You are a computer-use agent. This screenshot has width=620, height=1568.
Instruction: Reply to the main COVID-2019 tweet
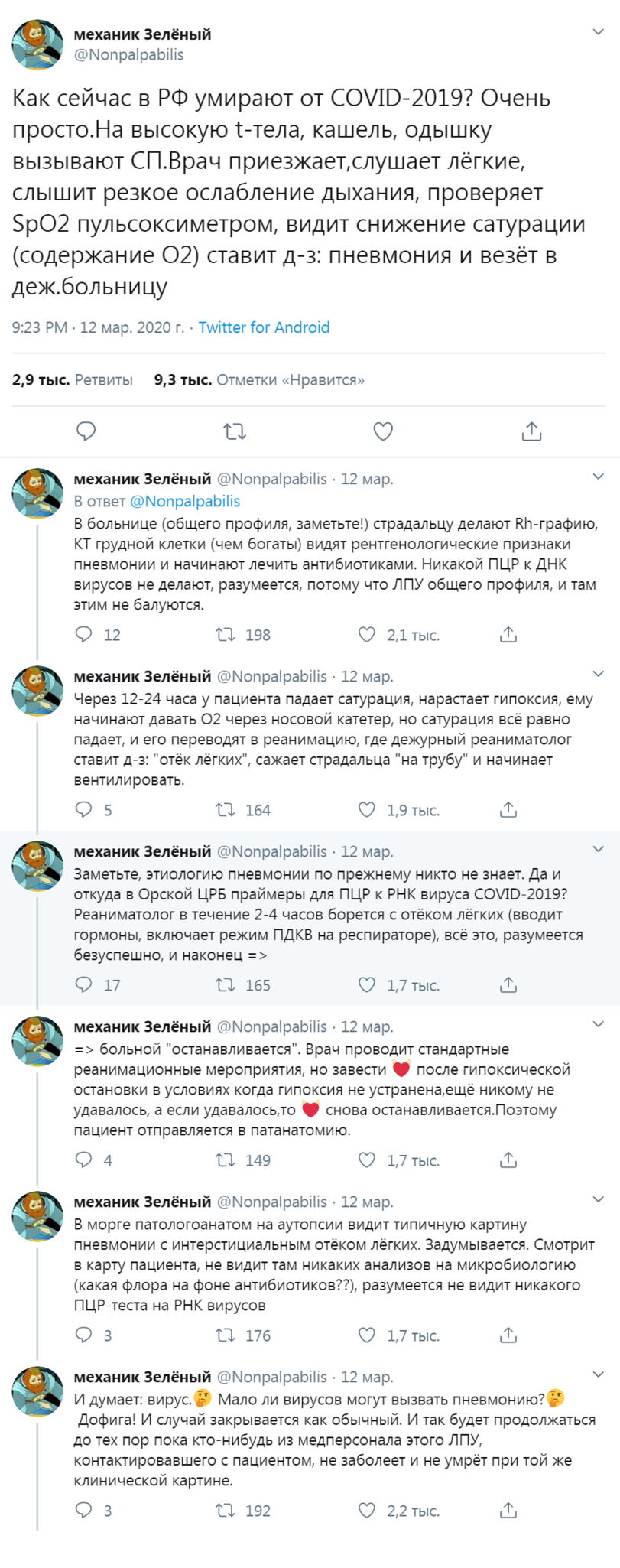(86, 431)
